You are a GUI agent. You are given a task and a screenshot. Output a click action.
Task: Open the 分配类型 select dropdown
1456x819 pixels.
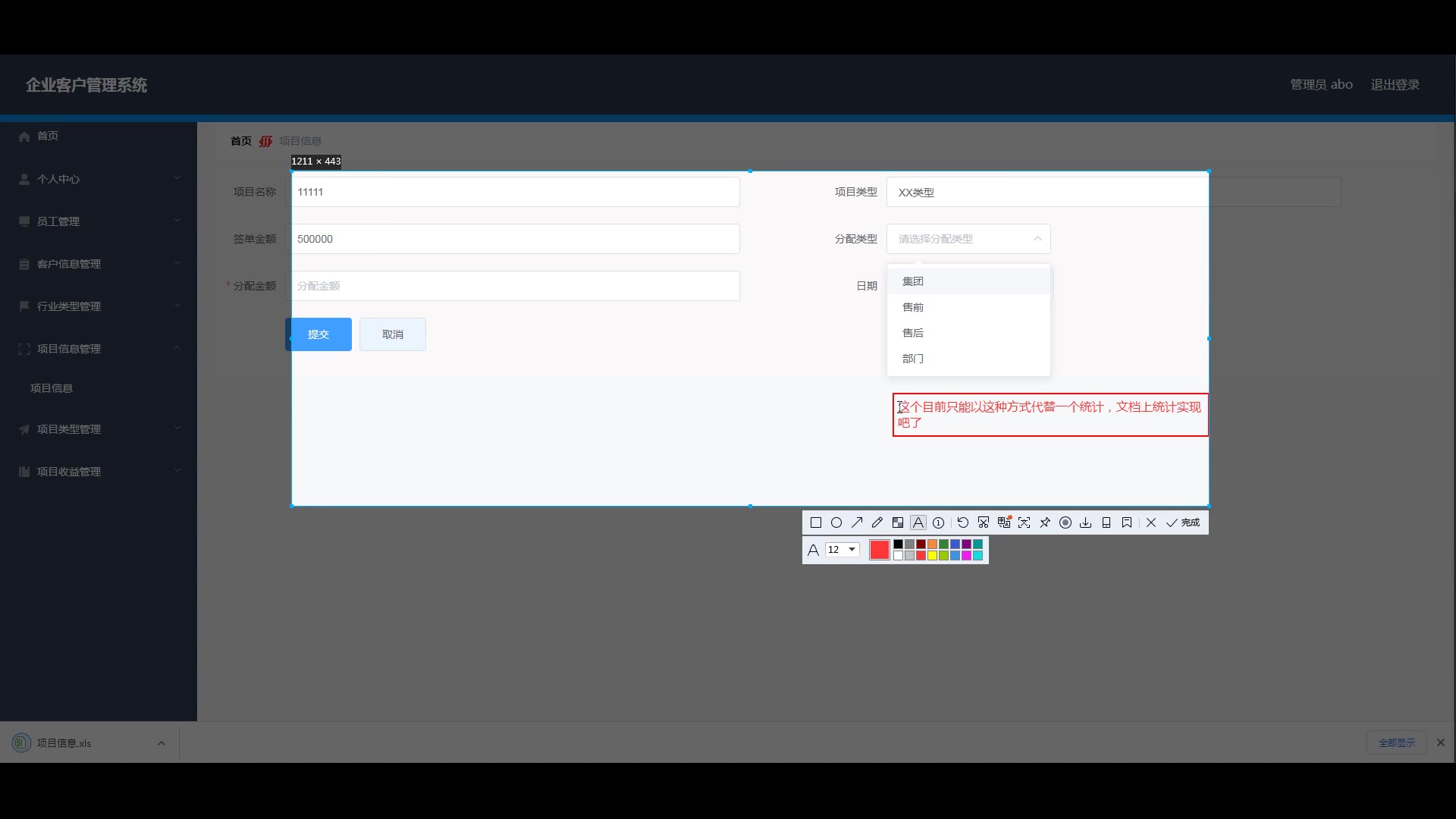tap(968, 239)
